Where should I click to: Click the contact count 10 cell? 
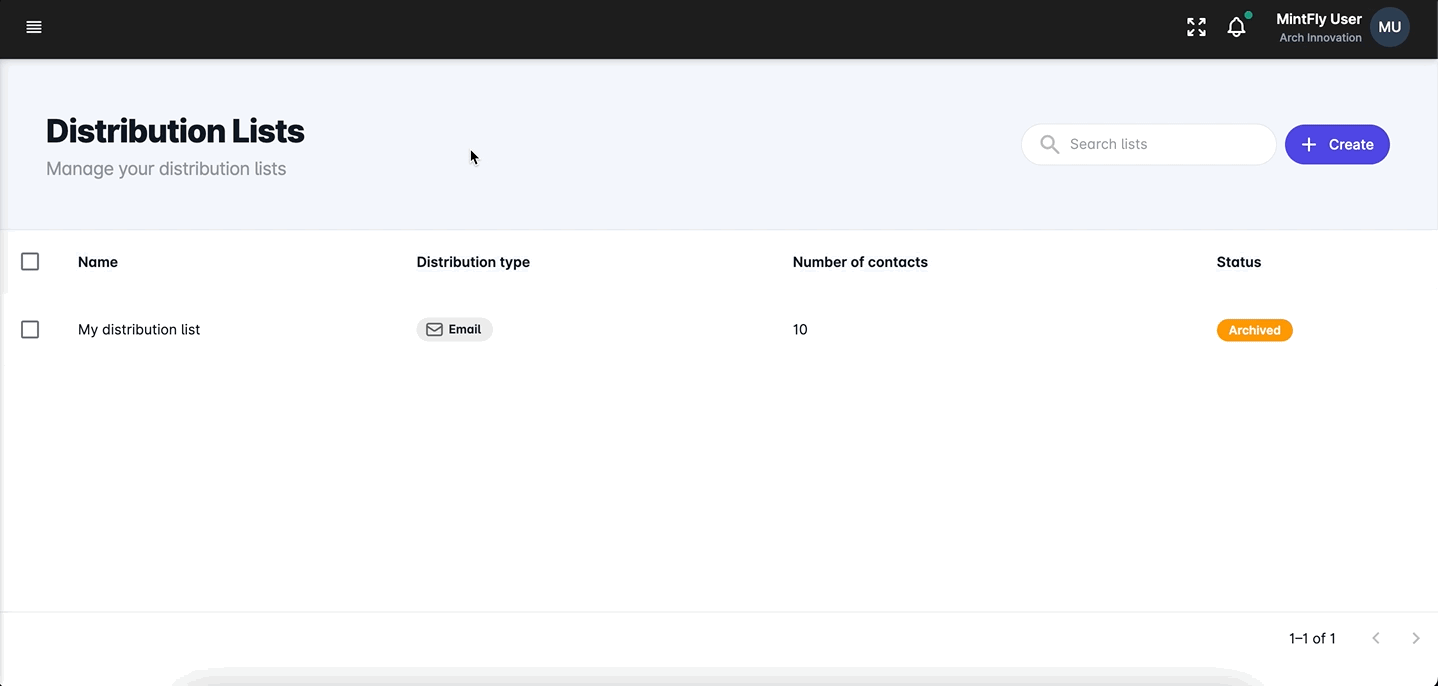pos(800,329)
